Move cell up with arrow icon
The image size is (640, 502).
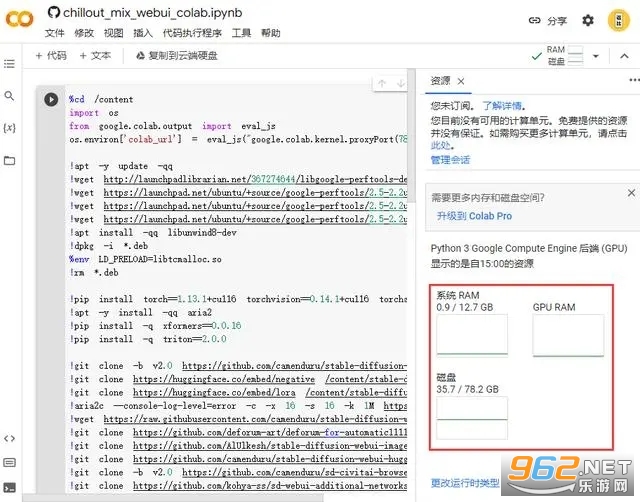[x=382, y=84]
